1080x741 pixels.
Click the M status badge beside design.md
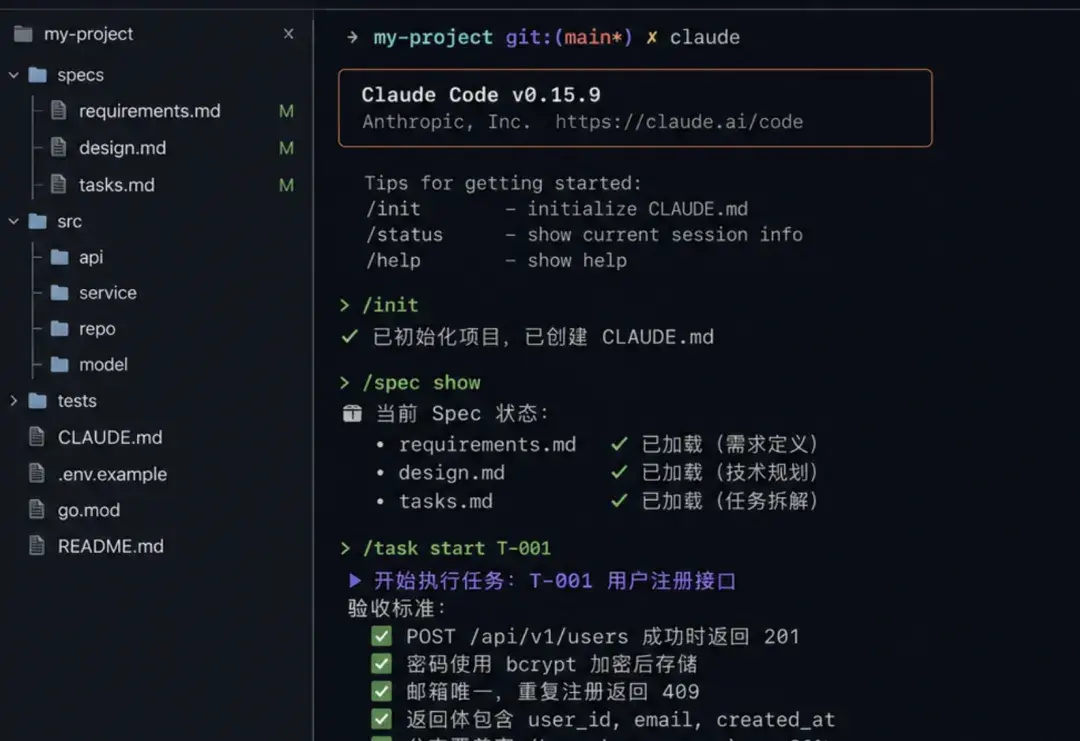(x=287, y=148)
